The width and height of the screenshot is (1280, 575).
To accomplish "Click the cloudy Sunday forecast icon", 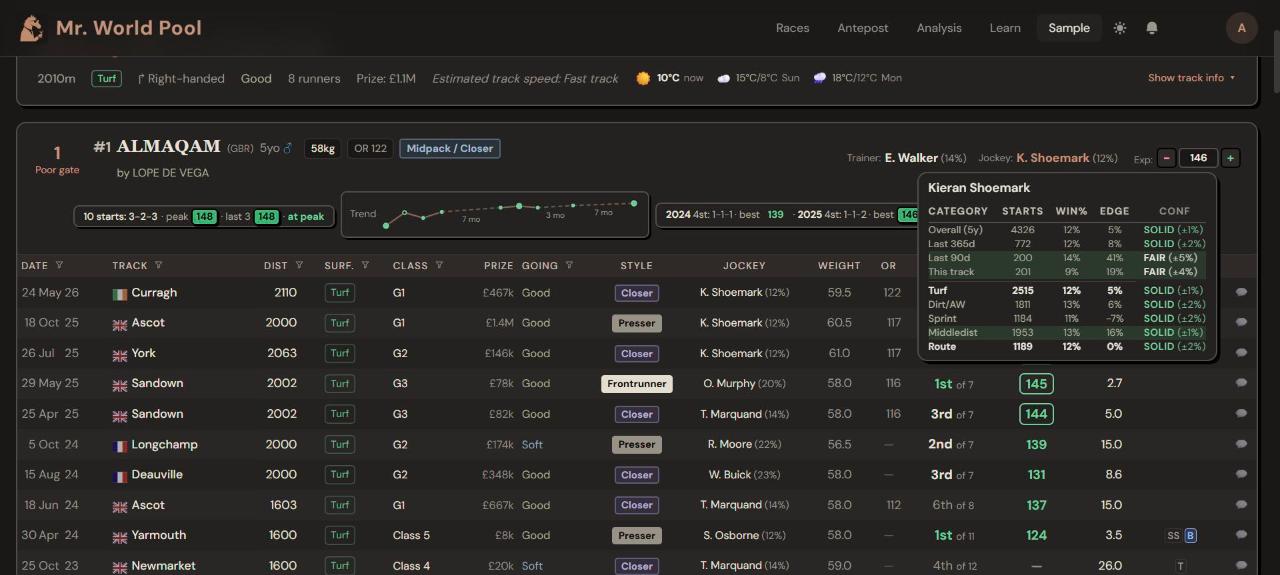I will point(724,78).
